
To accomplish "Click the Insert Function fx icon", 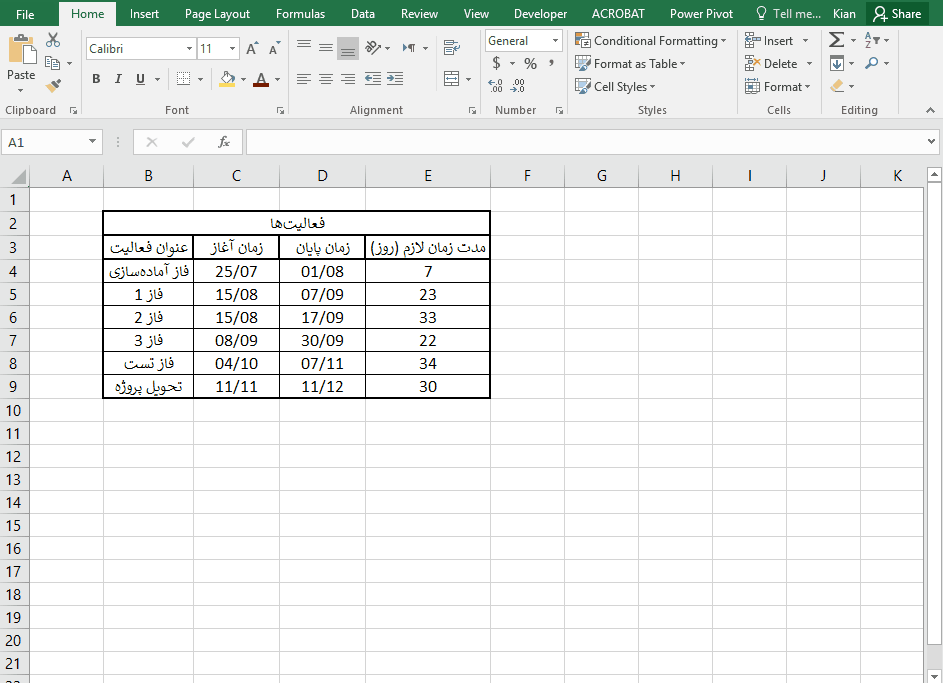I will click(x=224, y=142).
